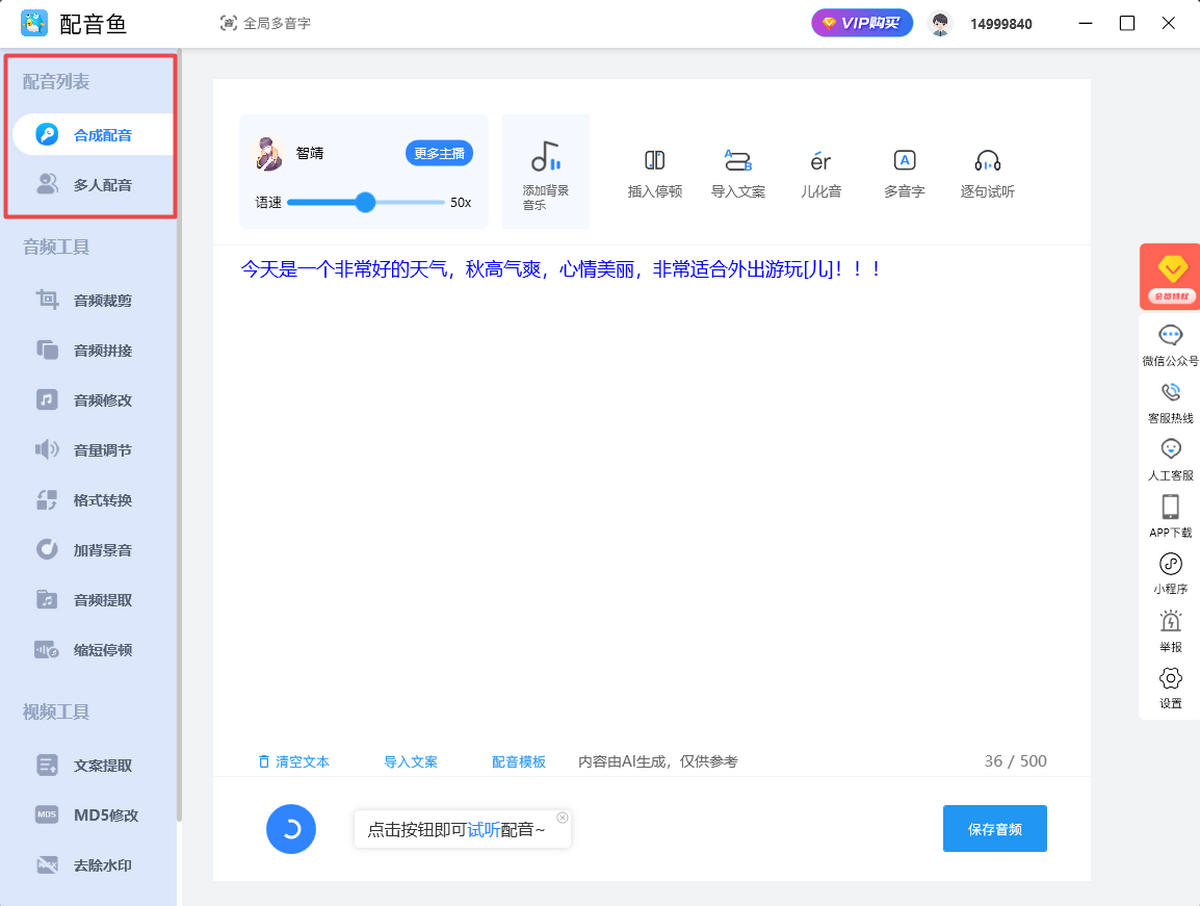The width and height of the screenshot is (1200, 906).
Task: Click the user avatar in title bar
Action: [940, 23]
